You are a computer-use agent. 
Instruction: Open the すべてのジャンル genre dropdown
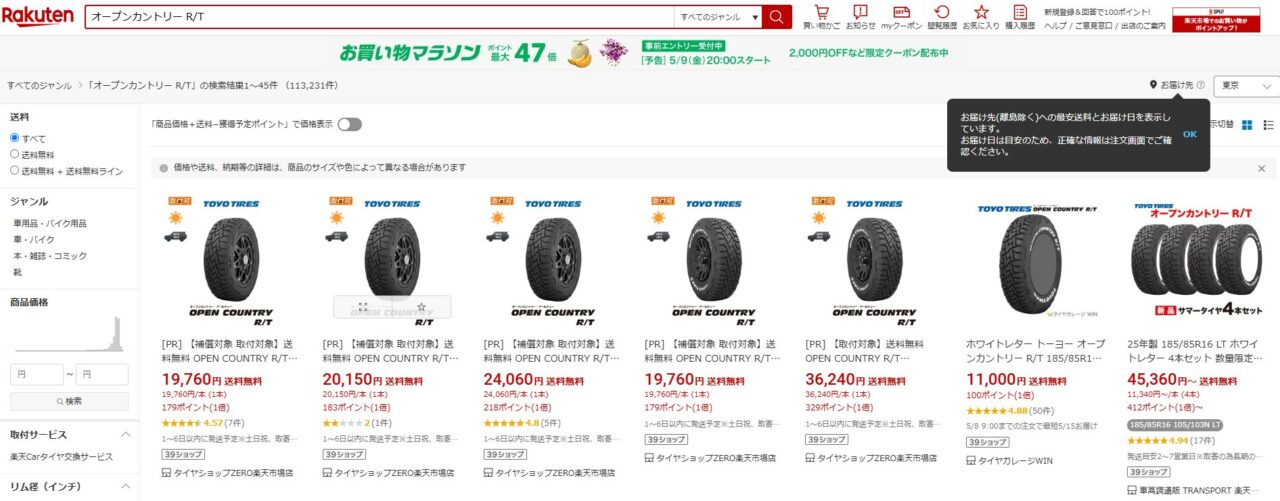716,17
